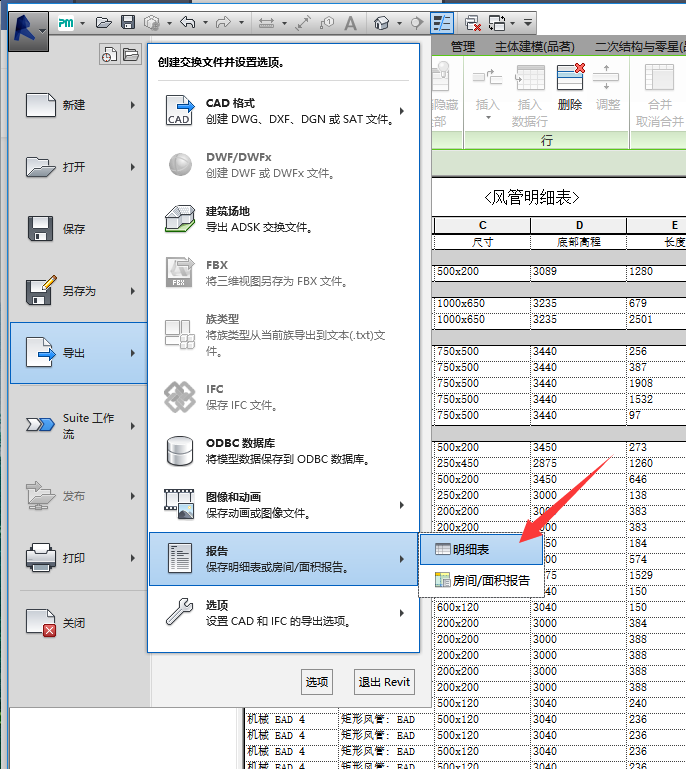Image resolution: width=686 pixels, height=769 pixels.
Task: Click the 关闭 document icon in menu
Action: tap(41, 623)
